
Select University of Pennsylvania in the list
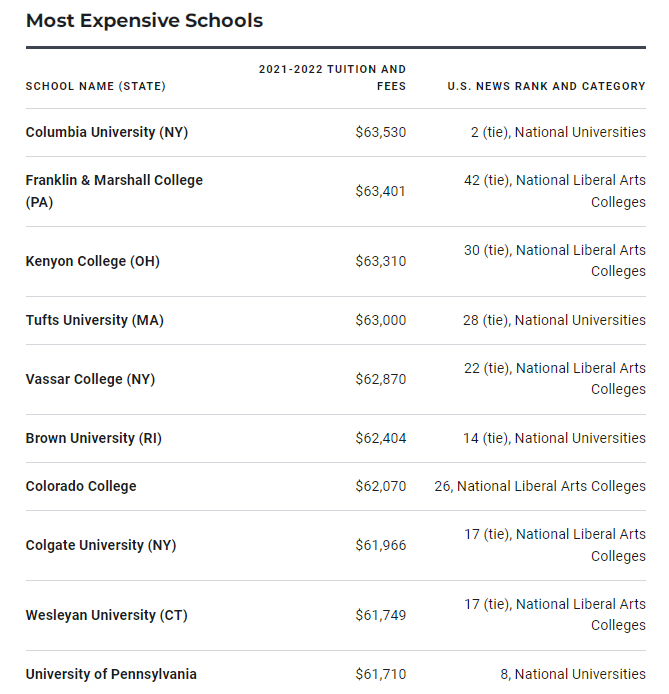(111, 674)
